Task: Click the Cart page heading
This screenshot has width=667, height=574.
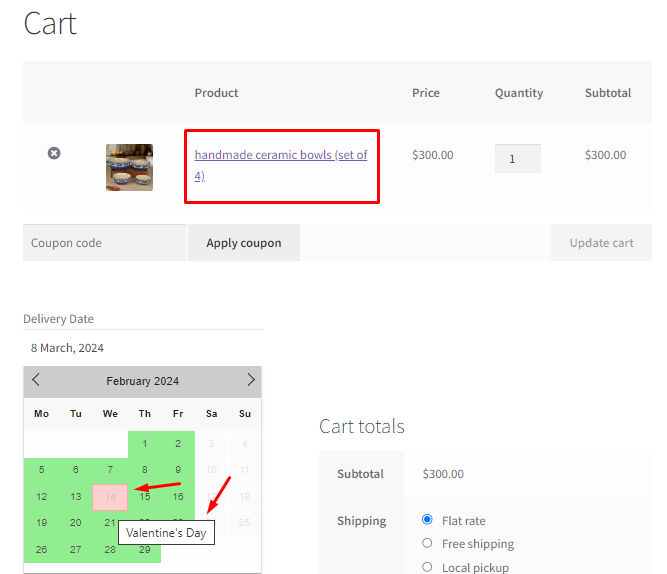Action: click(x=50, y=24)
